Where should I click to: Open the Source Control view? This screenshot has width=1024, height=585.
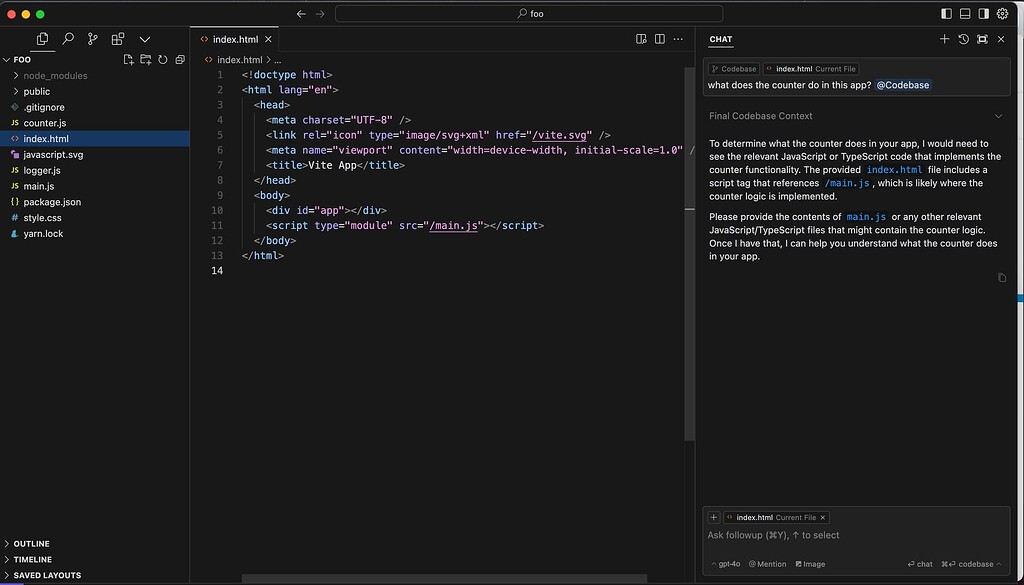[x=92, y=37]
